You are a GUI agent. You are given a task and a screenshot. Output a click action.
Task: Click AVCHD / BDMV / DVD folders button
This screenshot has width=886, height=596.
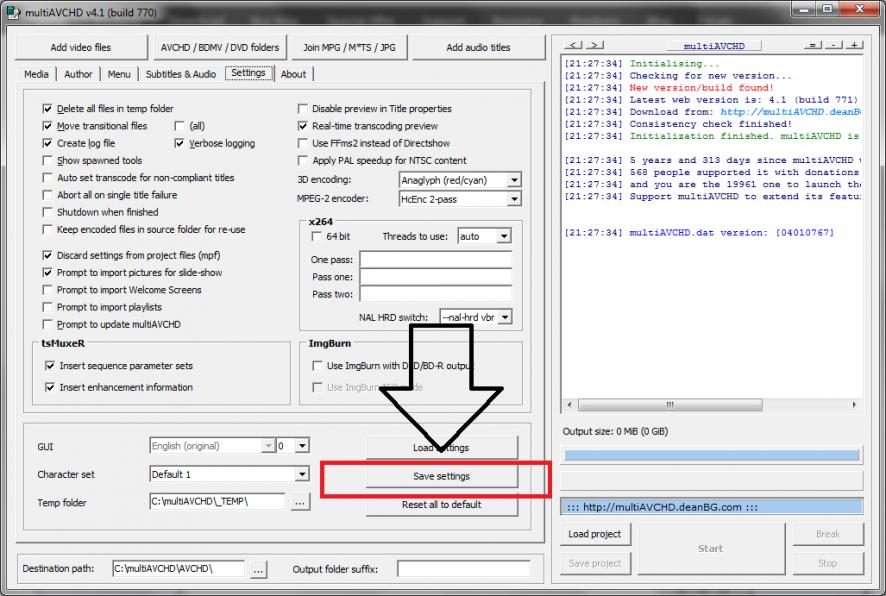pos(220,47)
